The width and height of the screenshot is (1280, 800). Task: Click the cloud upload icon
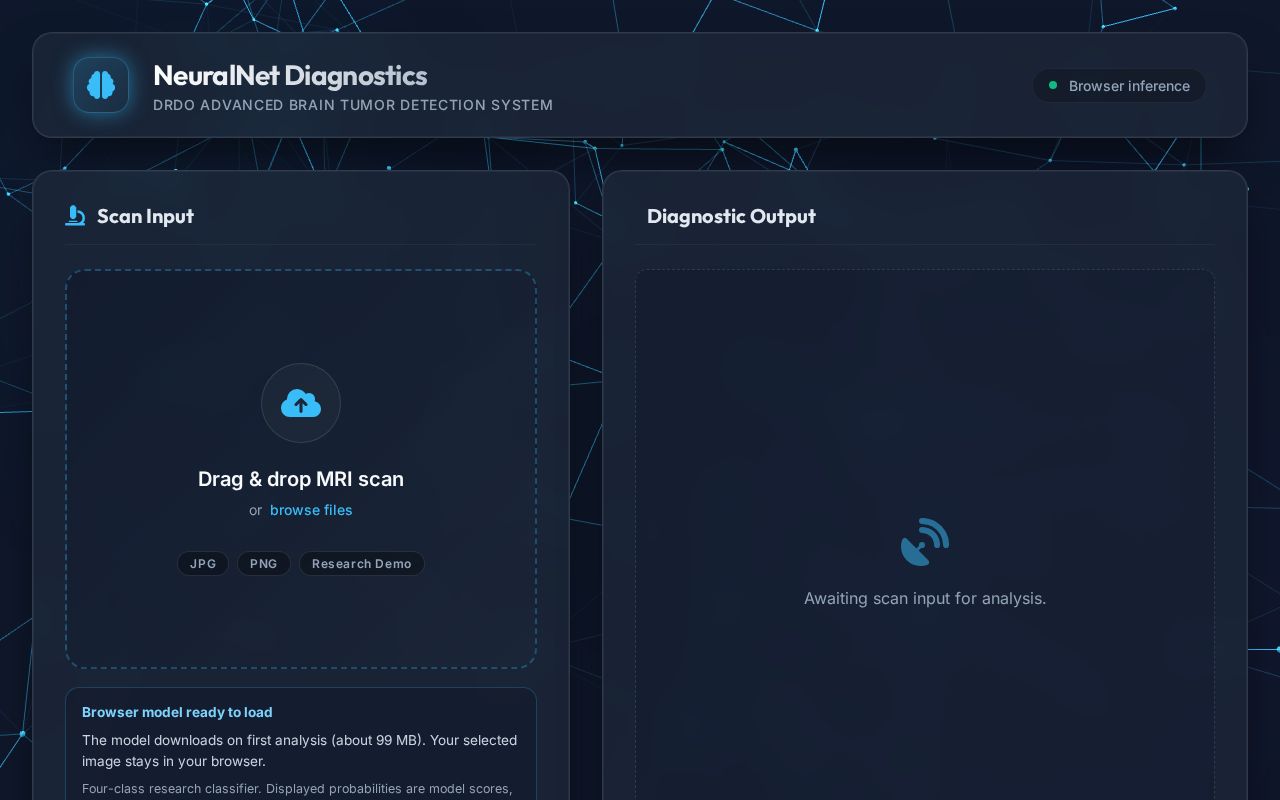(x=301, y=403)
